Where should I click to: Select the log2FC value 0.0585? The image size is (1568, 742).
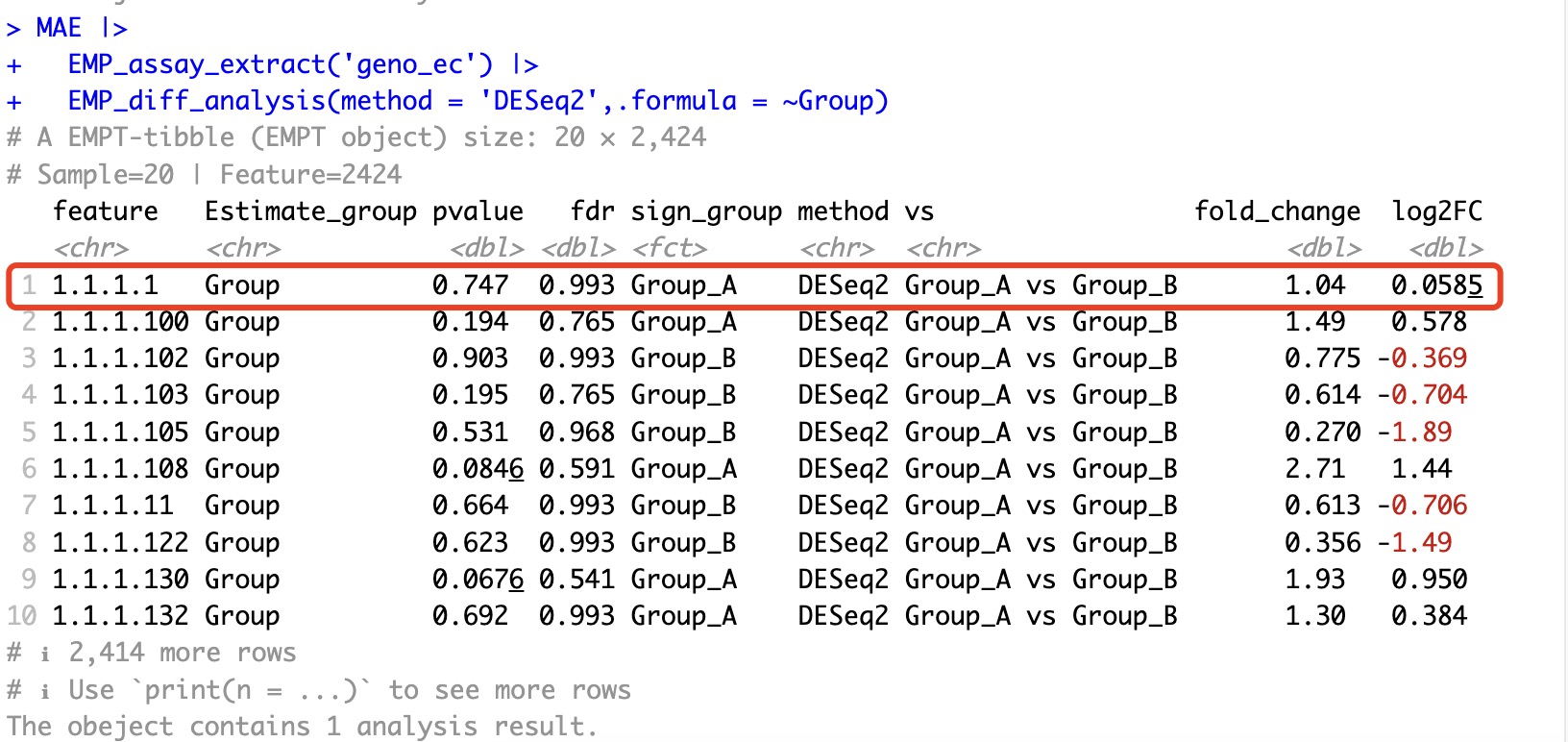tap(1436, 285)
